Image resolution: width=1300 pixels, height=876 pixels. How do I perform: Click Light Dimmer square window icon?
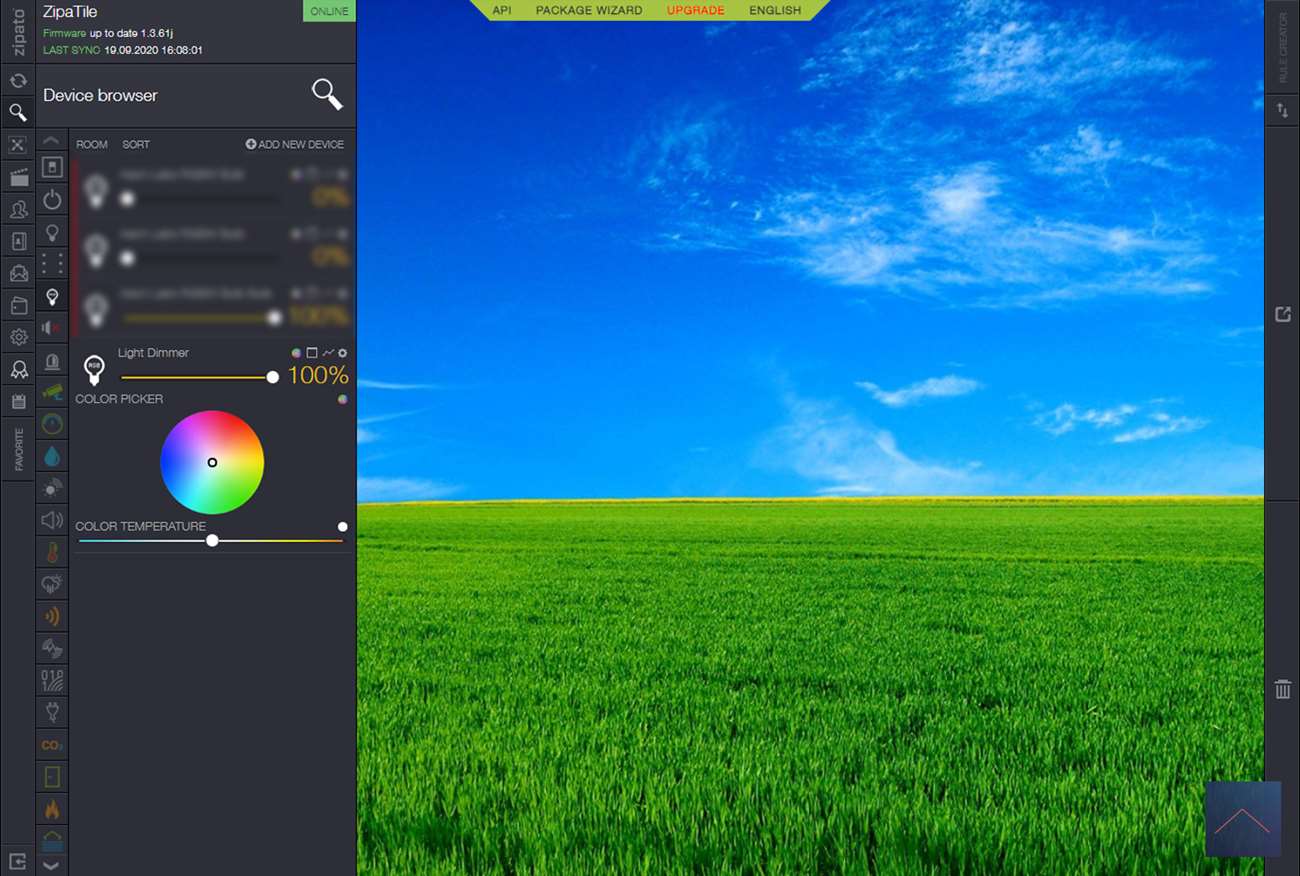pyautogui.click(x=312, y=353)
